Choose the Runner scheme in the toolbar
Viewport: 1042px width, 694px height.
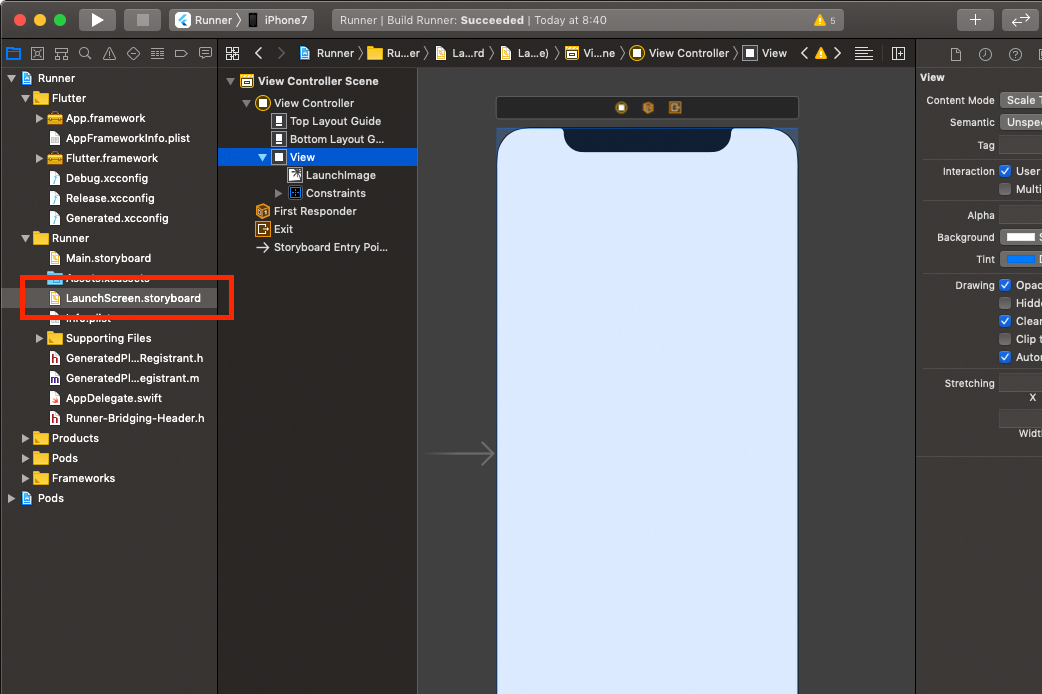point(203,20)
